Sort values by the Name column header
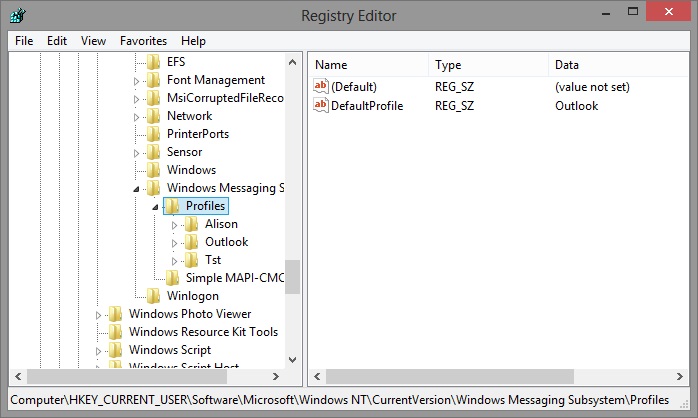The width and height of the screenshot is (698, 418). [369, 65]
